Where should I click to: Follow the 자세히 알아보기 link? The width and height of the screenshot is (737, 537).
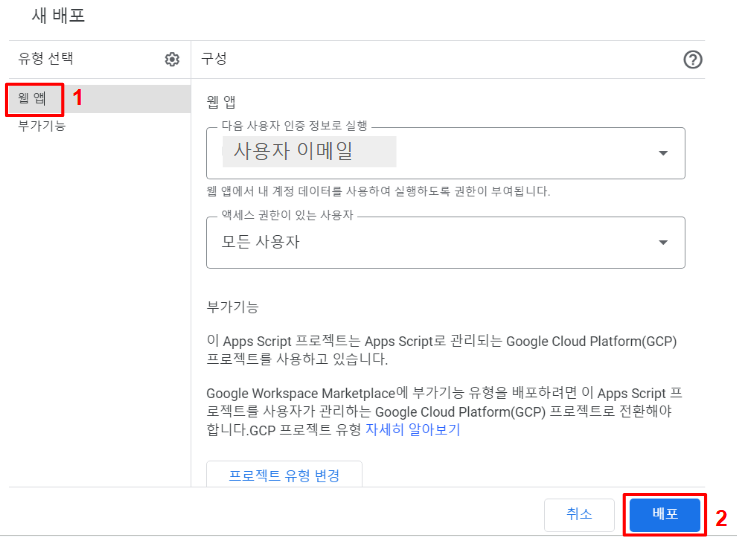click(413, 429)
